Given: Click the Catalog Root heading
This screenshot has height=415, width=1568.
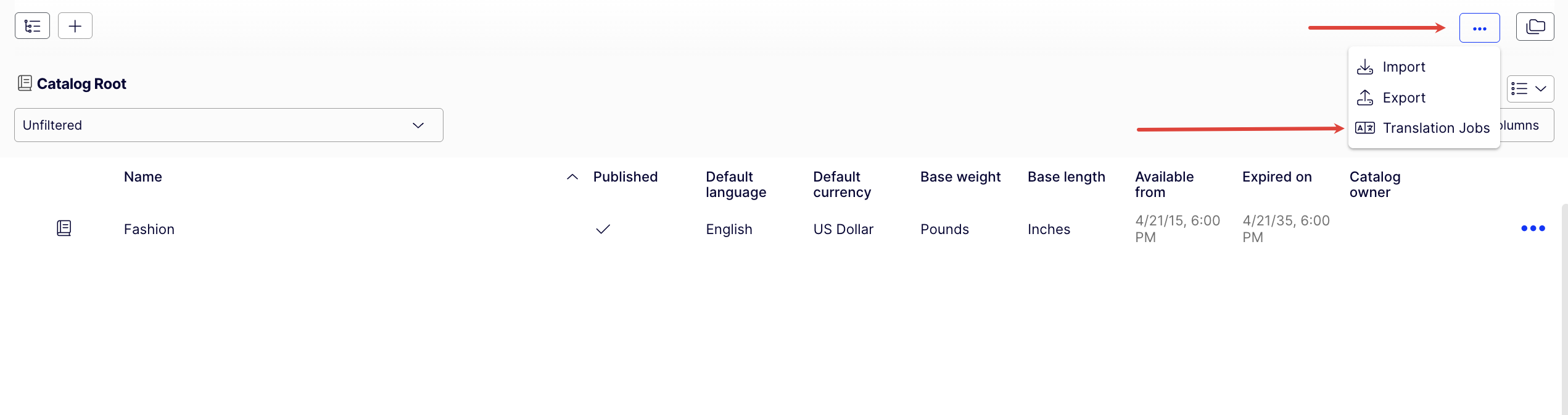Looking at the screenshot, I should tap(81, 83).
